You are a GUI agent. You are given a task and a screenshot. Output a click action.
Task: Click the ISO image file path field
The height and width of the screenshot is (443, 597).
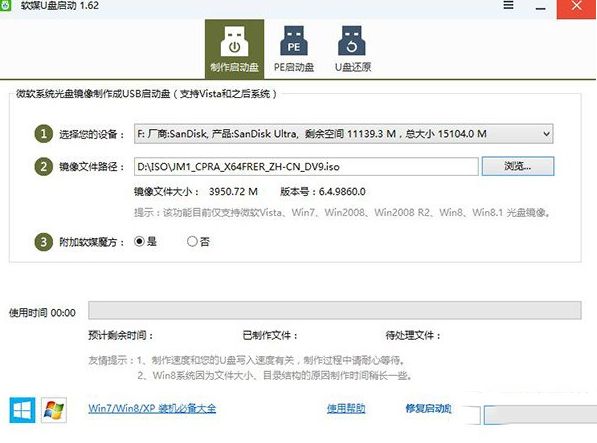[306, 167]
